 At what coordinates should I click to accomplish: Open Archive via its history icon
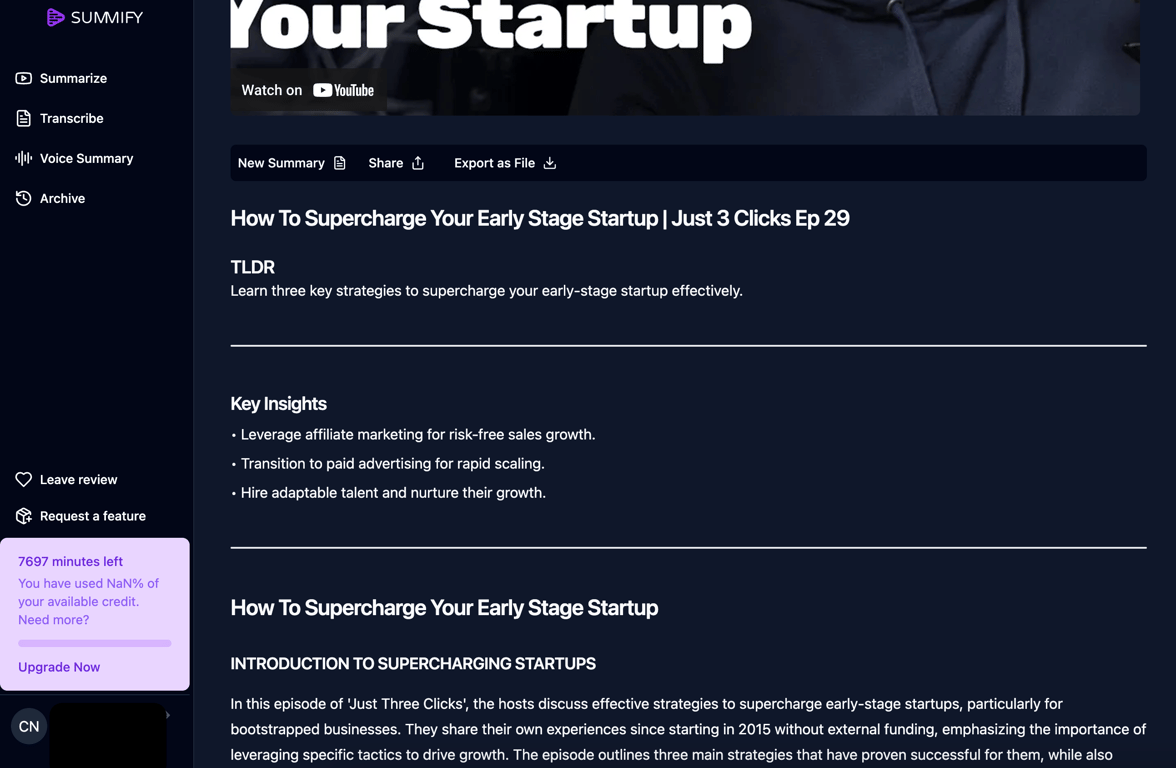tap(23, 198)
